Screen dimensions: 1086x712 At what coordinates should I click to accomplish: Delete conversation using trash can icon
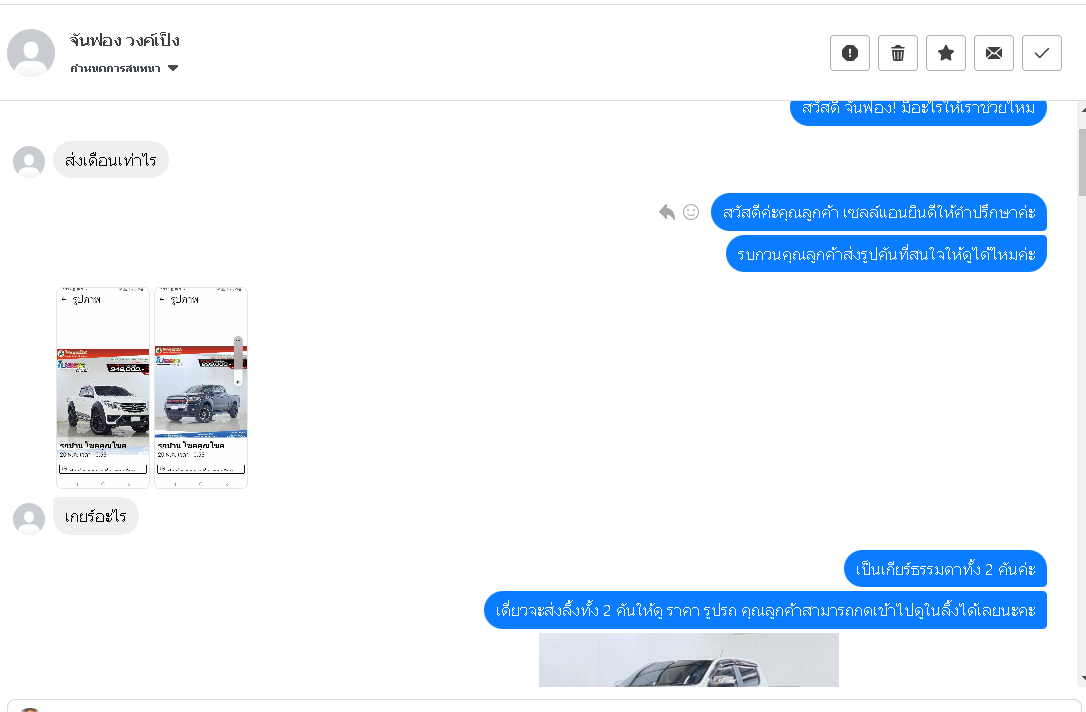coord(898,53)
